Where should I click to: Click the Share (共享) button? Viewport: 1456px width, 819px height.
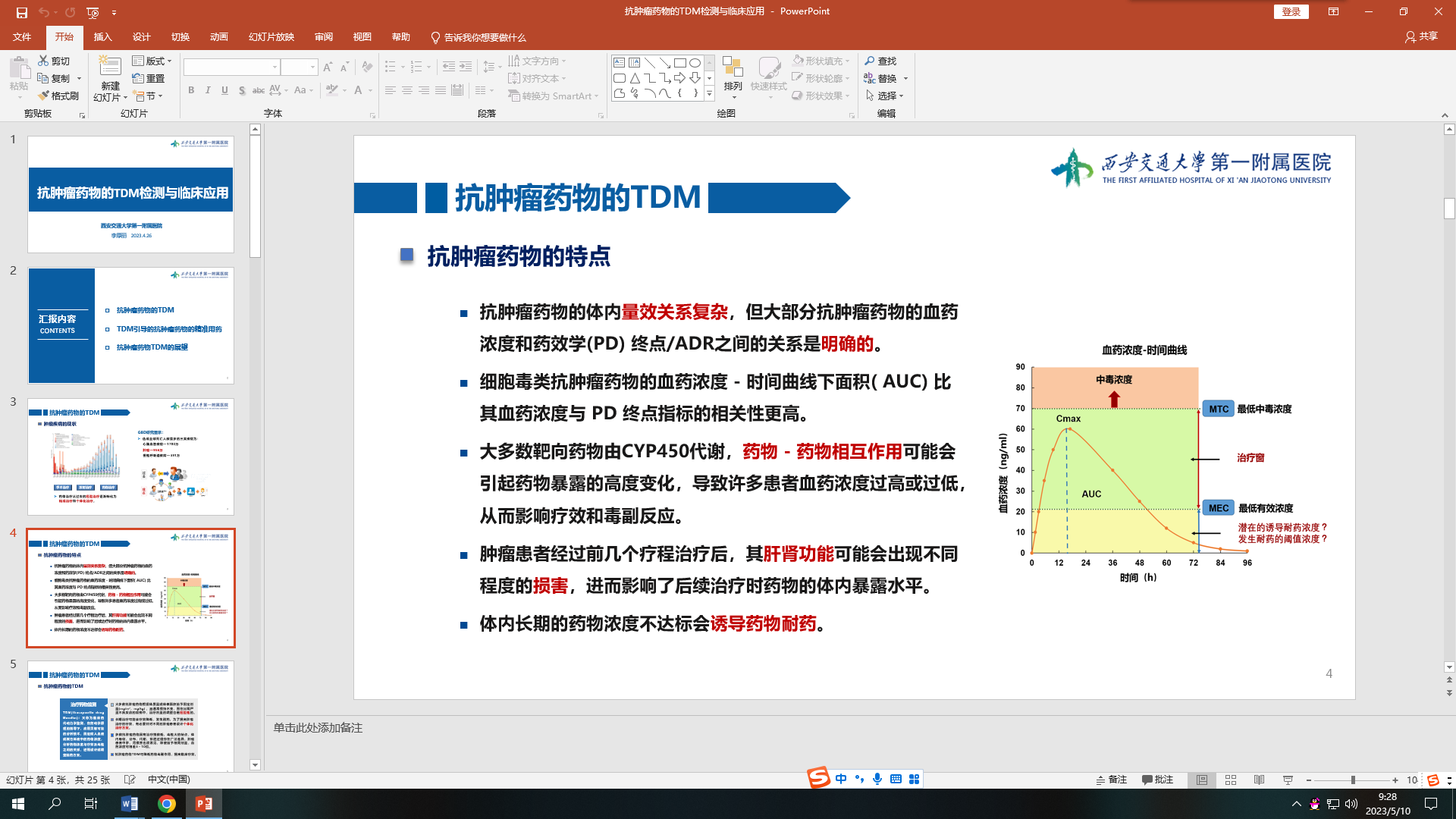(1421, 36)
